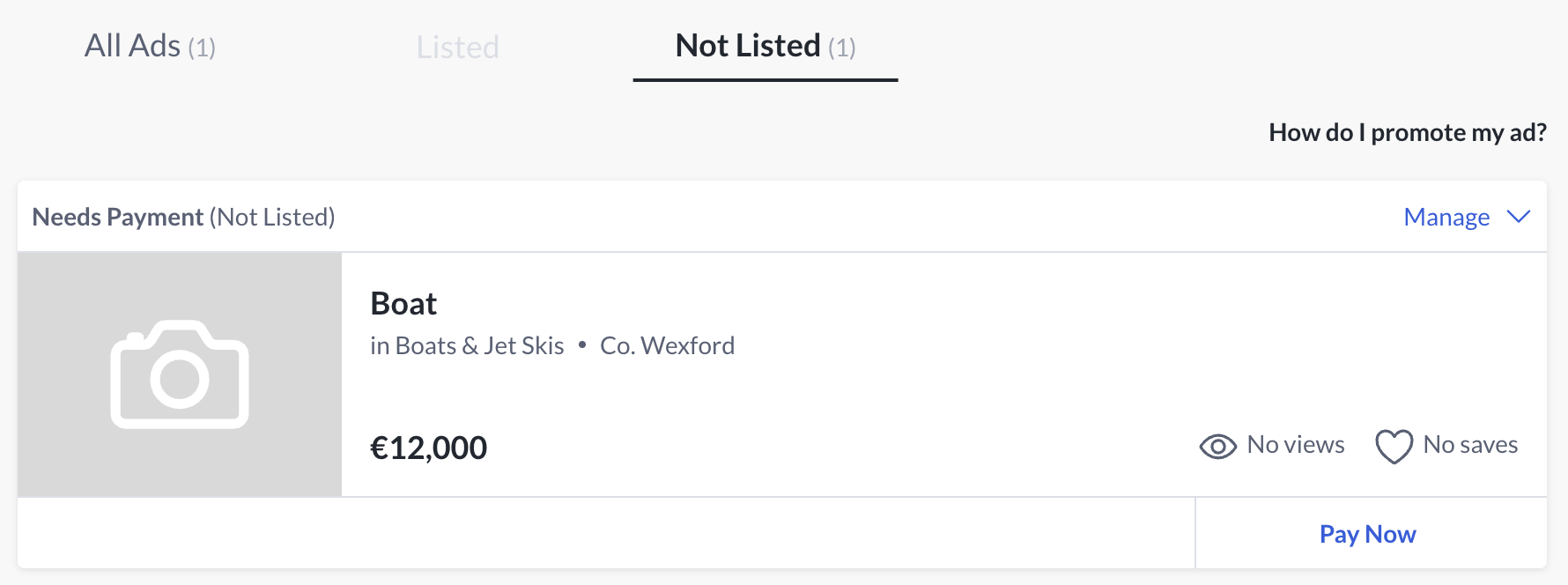Click the 'in Boats & Jet Skis' category text
This screenshot has width=1568, height=585.
pyautogui.click(x=467, y=345)
